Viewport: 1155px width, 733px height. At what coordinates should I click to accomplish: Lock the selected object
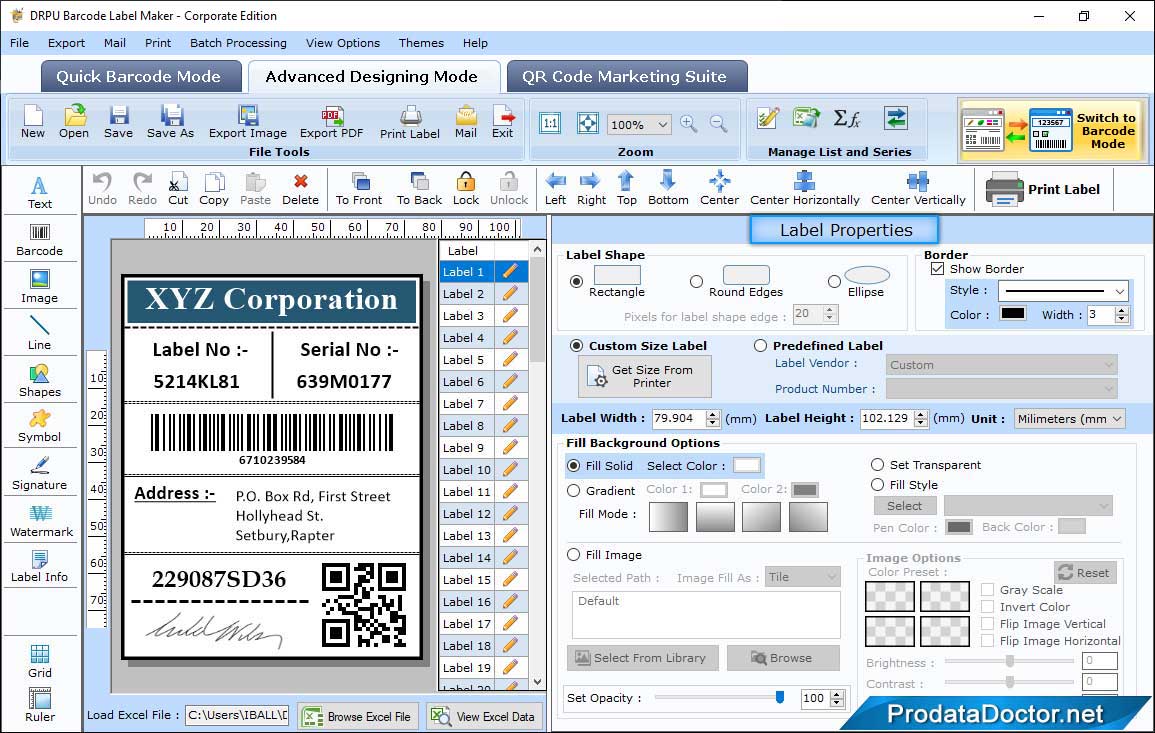point(466,189)
